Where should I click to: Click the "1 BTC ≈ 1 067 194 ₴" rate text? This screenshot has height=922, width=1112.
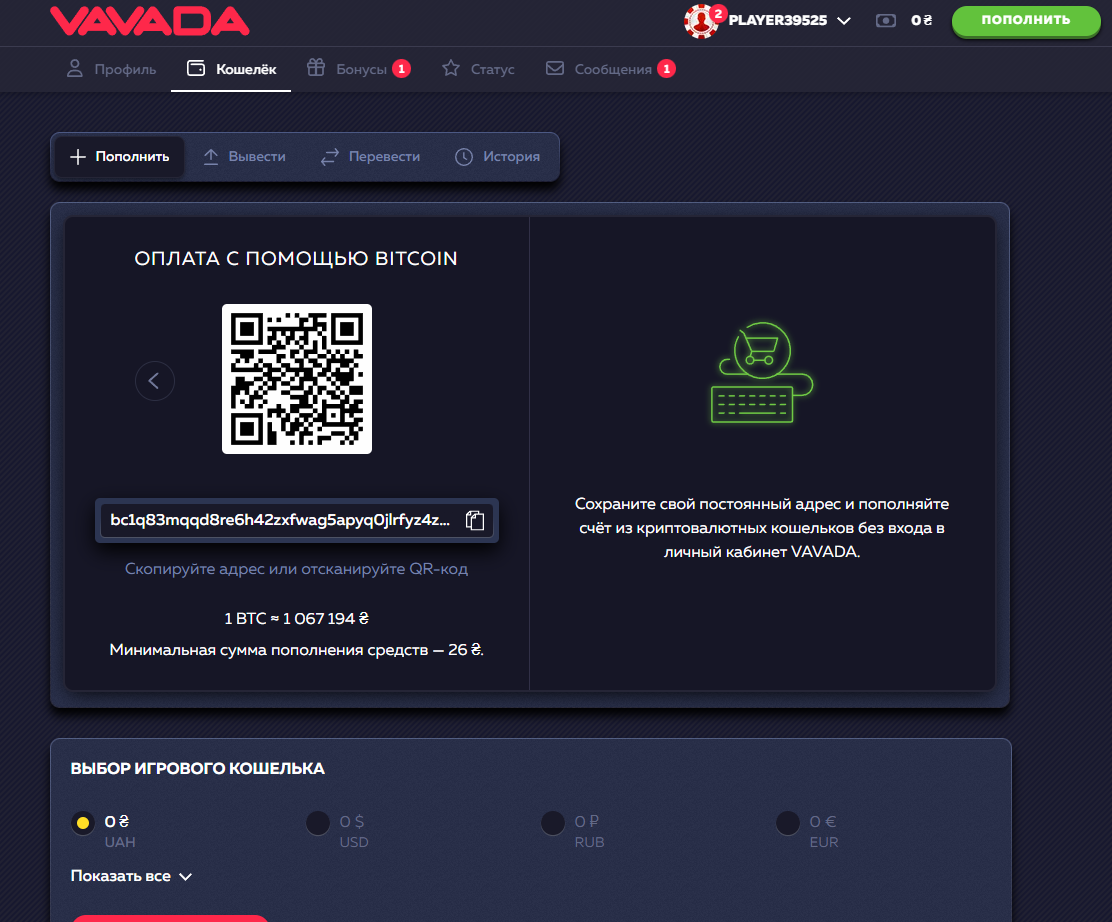coord(296,618)
